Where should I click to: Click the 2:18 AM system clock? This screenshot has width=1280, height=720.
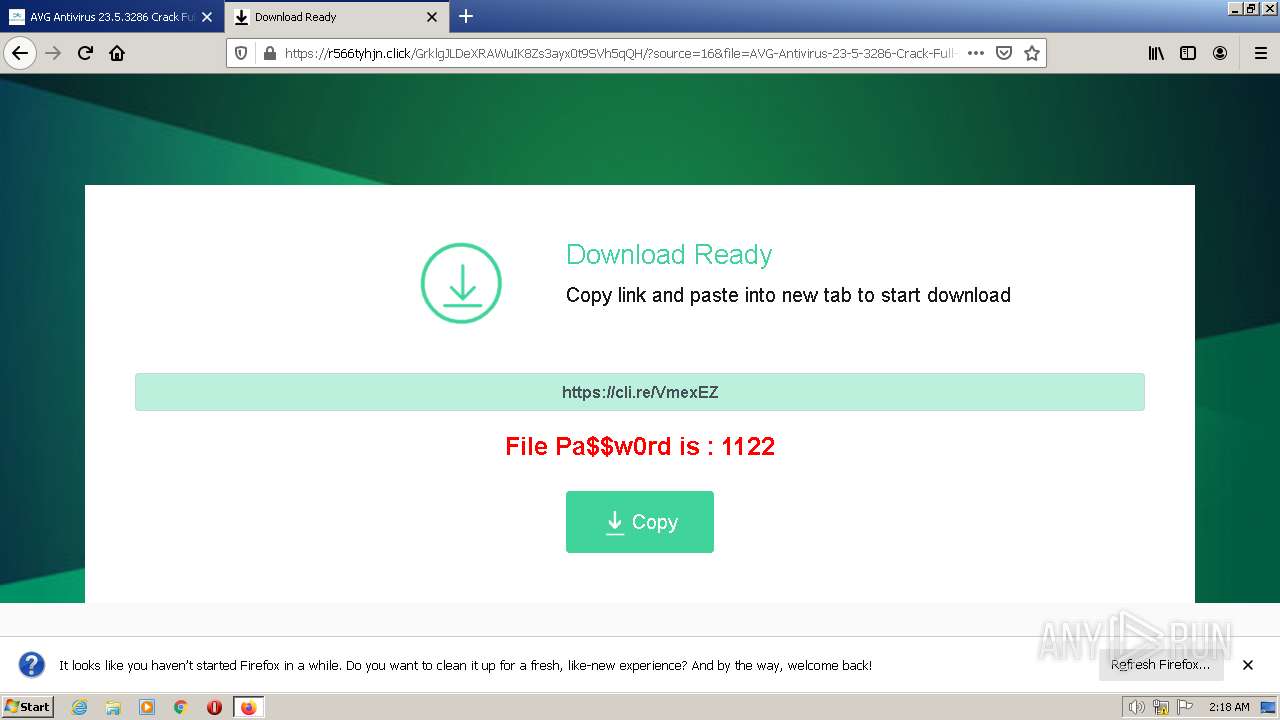[x=1229, y=707]
